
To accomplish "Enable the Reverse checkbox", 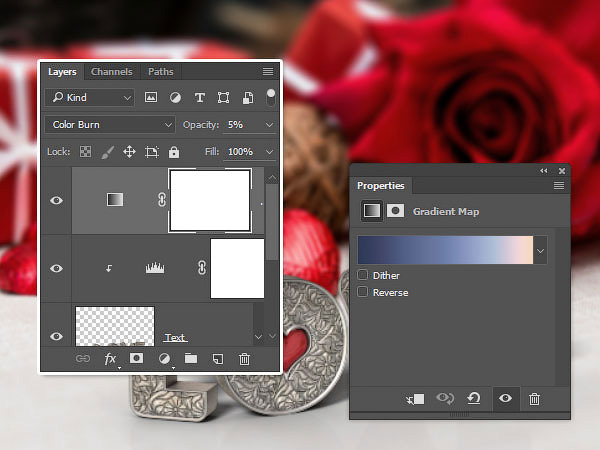I will click(363, 292).
